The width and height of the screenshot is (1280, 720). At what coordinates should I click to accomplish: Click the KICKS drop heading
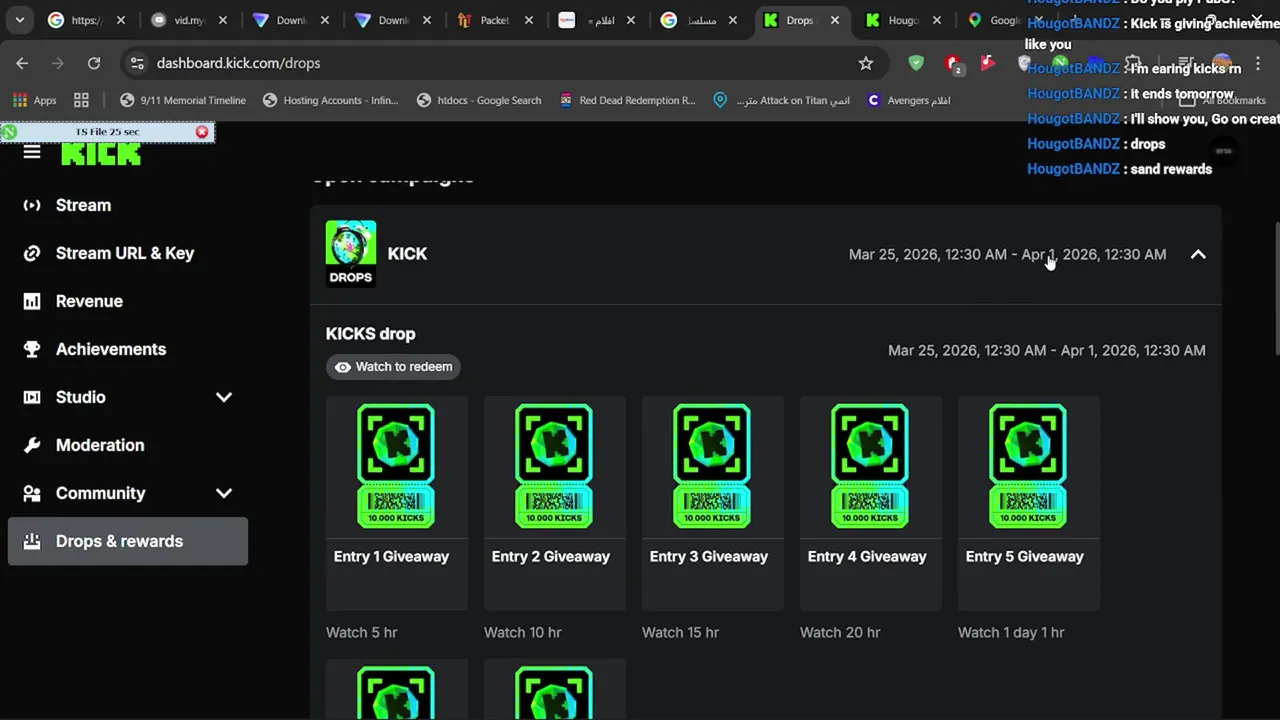tap(370, 334)
